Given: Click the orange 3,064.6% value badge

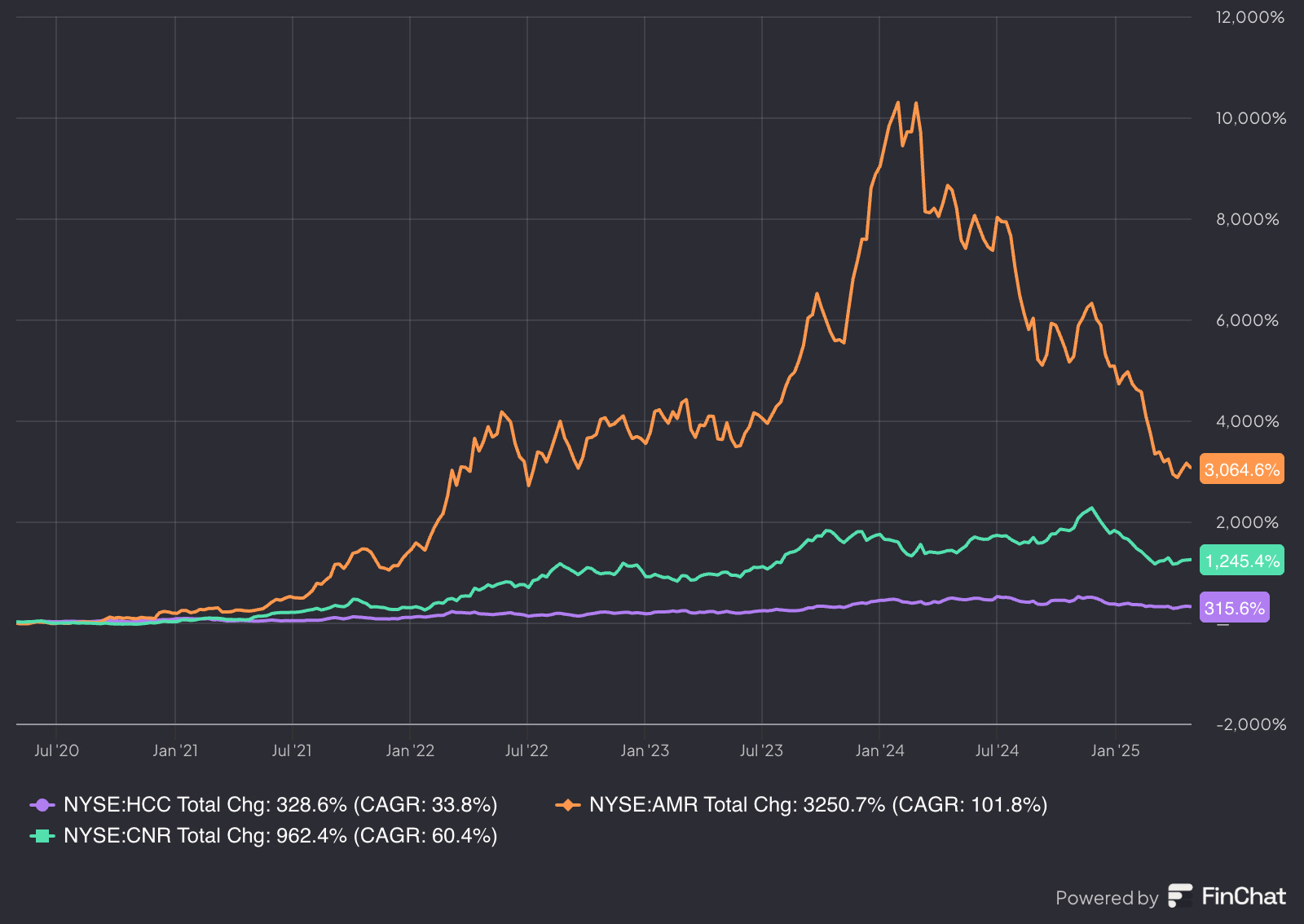Looking at the screenshot, I should point(1241,469).
